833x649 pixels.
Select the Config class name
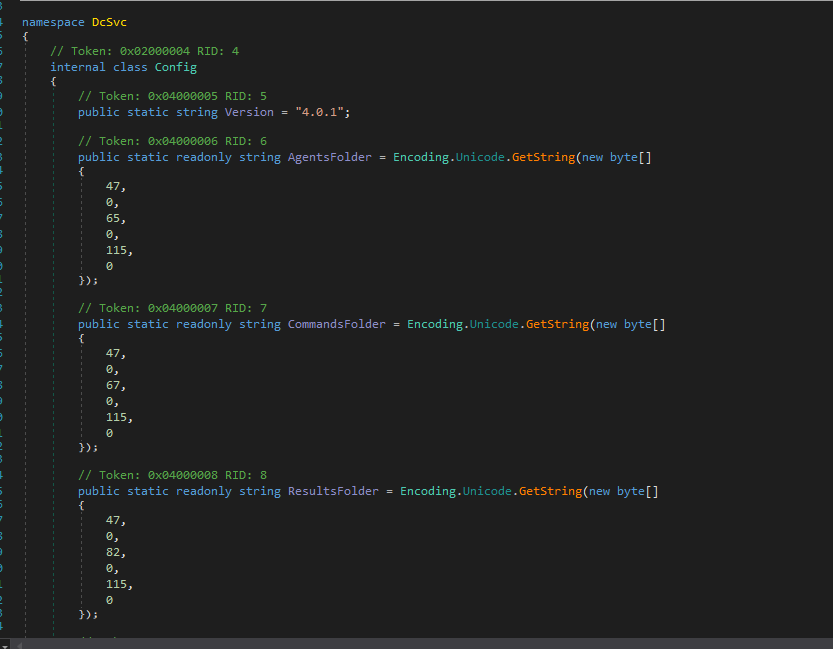(175, 67)
